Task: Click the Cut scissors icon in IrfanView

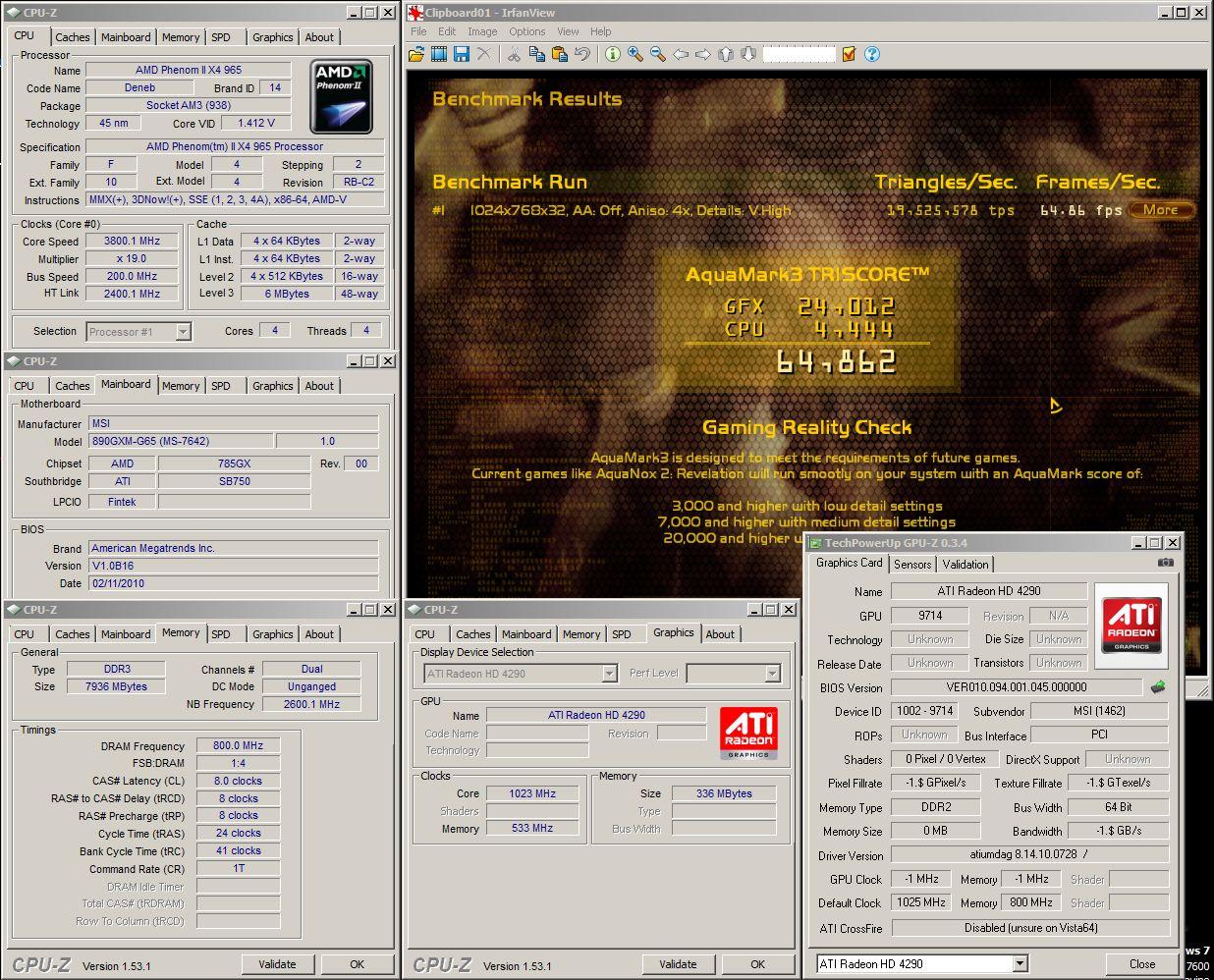Action: point(514,54)
